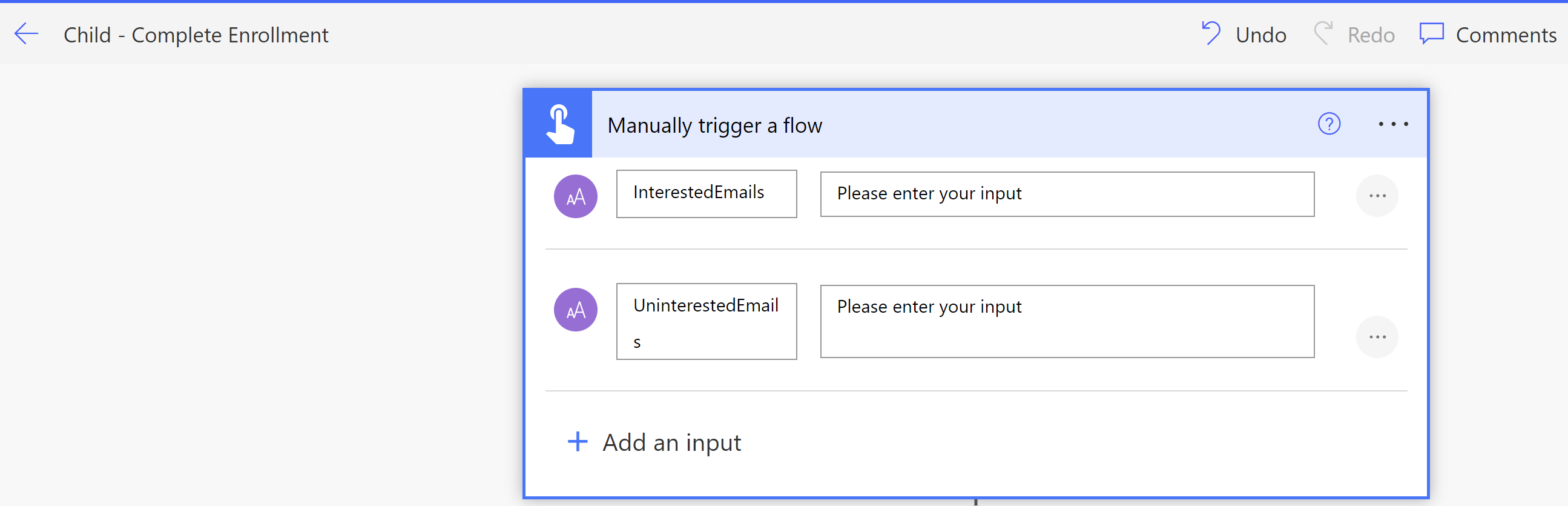This screenshot has height=506, width=1568.
Task: Rename flow title Child - Complete Enrollment
Action: pos(196,35)
